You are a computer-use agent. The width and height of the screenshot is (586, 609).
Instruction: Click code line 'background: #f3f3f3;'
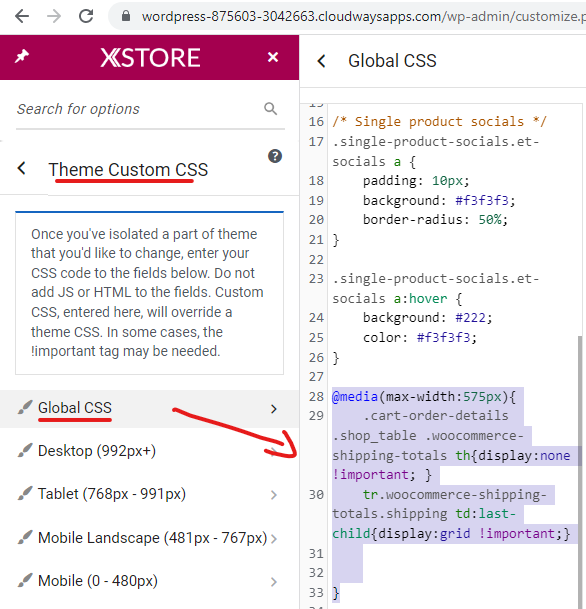click(439, 200)
